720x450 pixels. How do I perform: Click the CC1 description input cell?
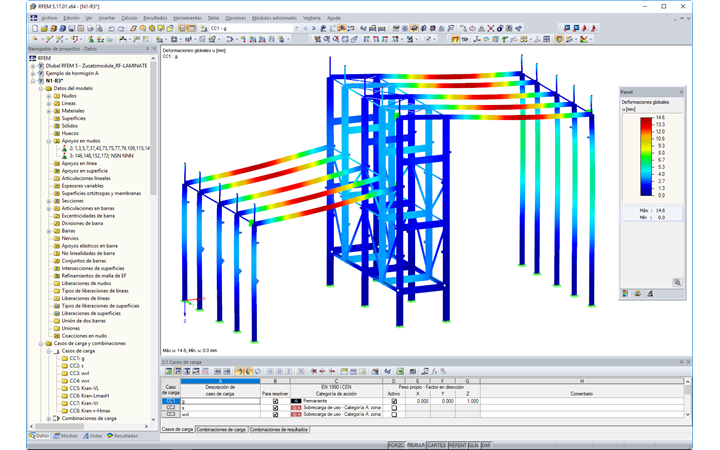click(x=220, y=401)
